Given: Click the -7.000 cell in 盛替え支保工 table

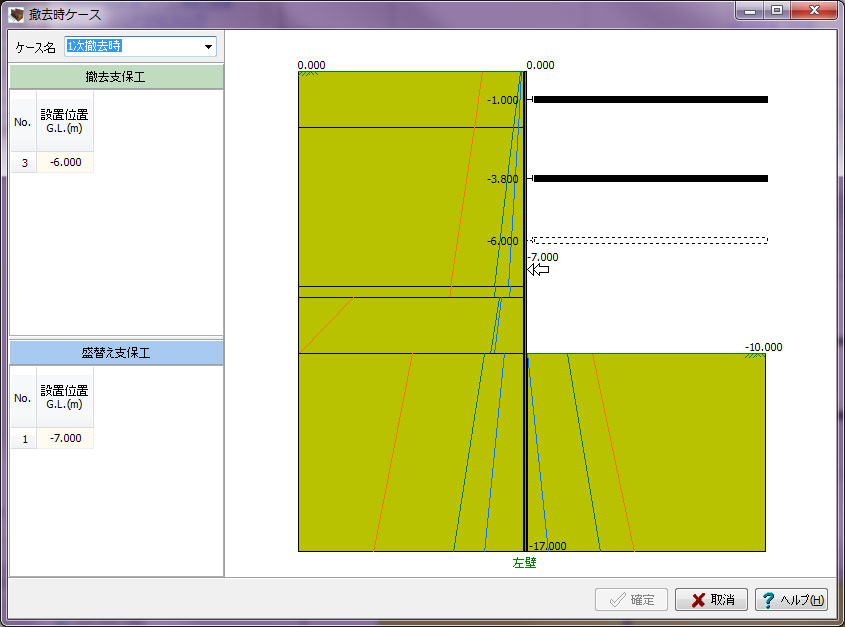Looking at the screenshot, I should (x=65, y=438).
